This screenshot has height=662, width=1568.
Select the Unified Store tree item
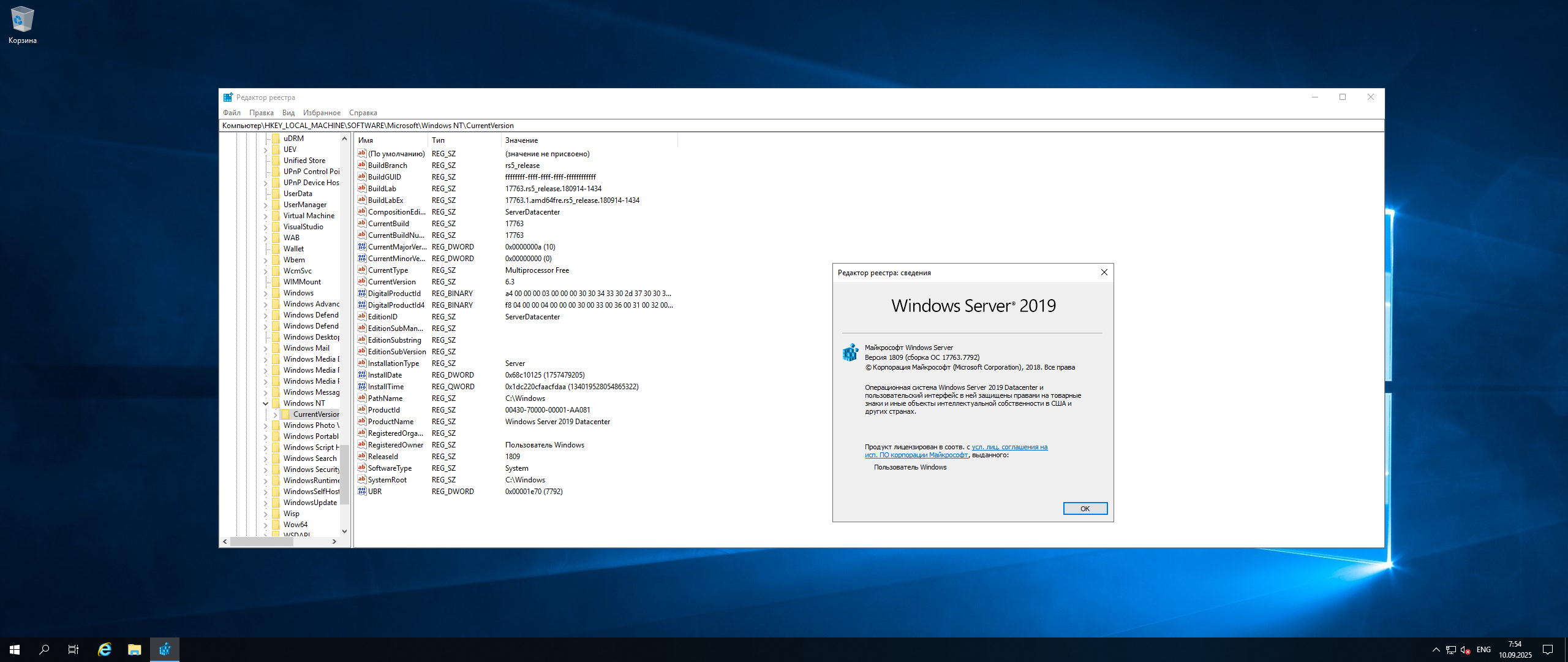click(304, 161)
